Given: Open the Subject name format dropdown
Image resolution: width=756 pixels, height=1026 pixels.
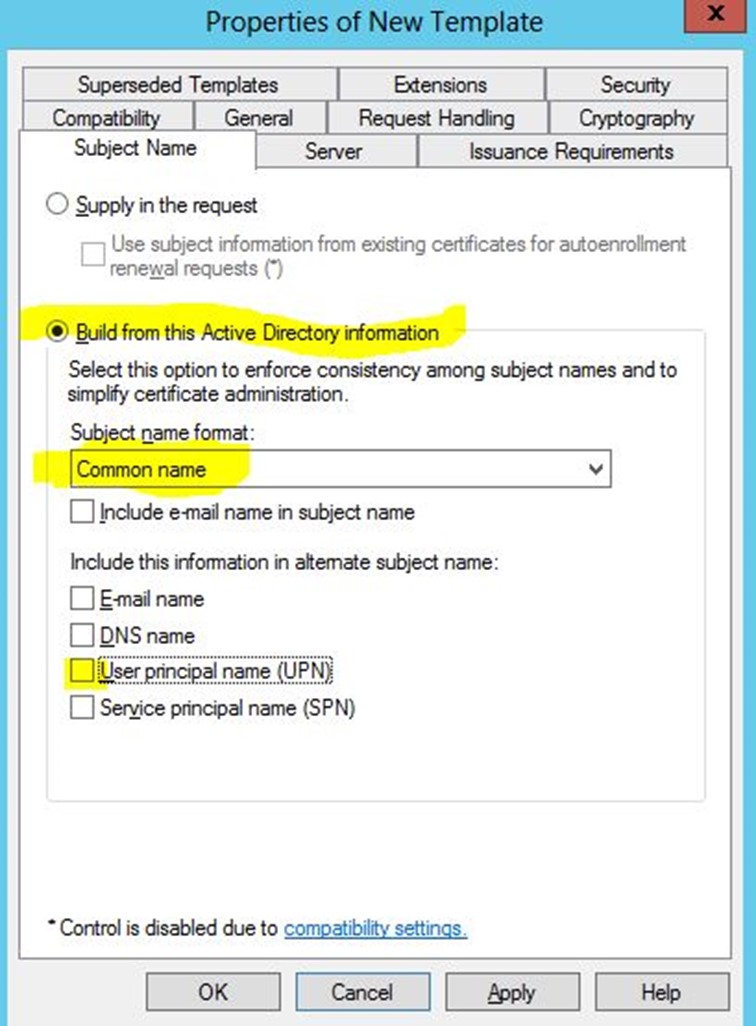Looking at the screenshot, I should point(340,469).
